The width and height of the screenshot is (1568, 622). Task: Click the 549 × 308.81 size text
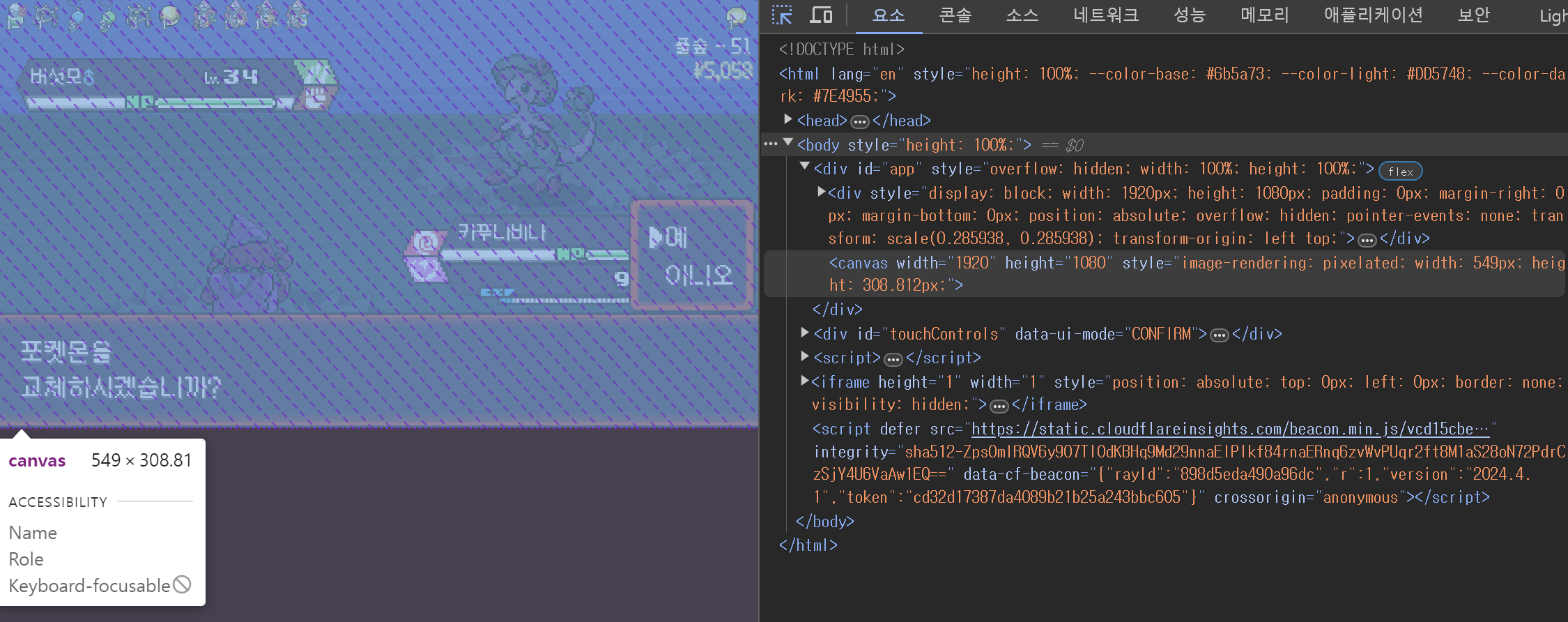coord(141,460)
